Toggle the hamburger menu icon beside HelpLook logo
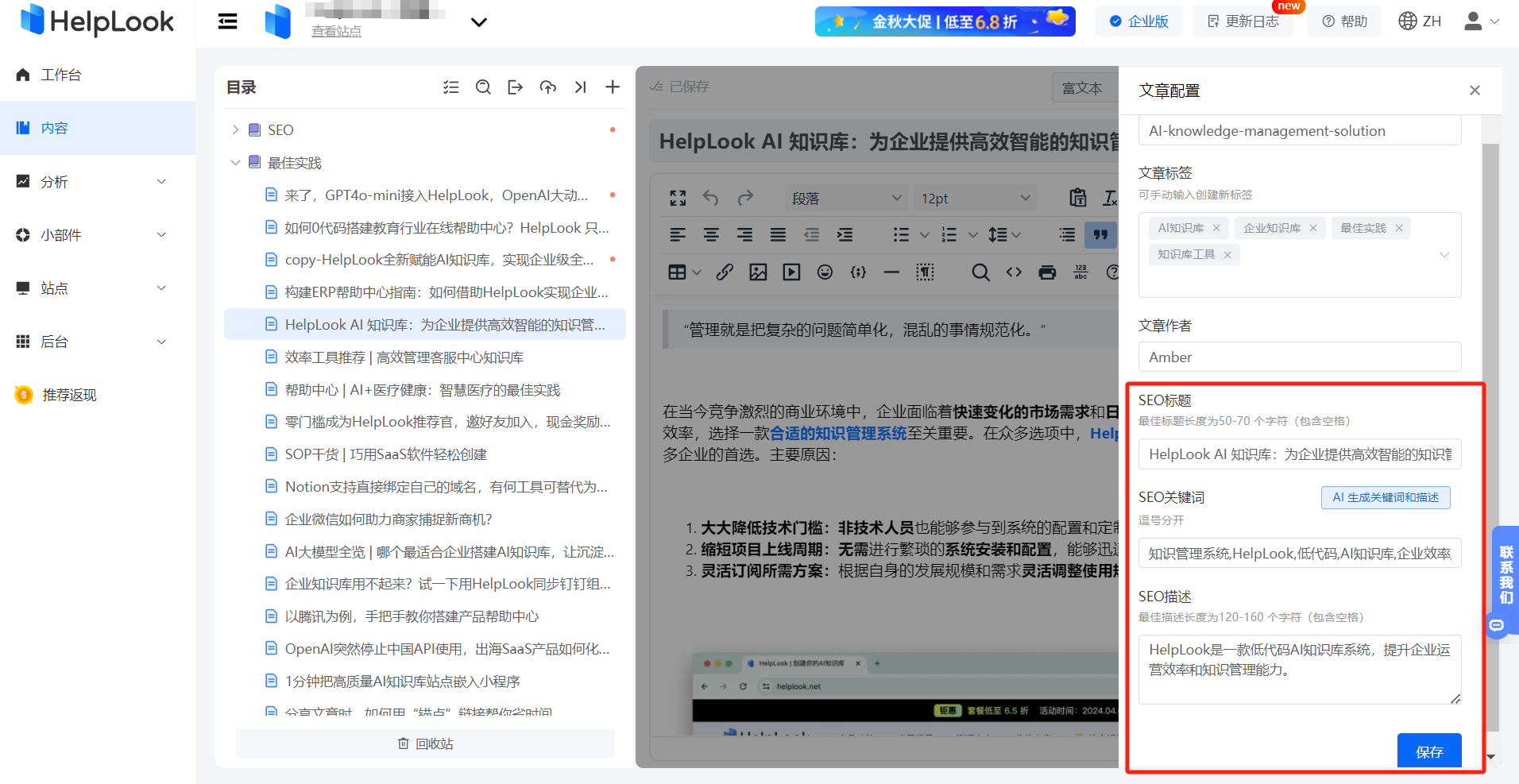 (x=228, y=21)
